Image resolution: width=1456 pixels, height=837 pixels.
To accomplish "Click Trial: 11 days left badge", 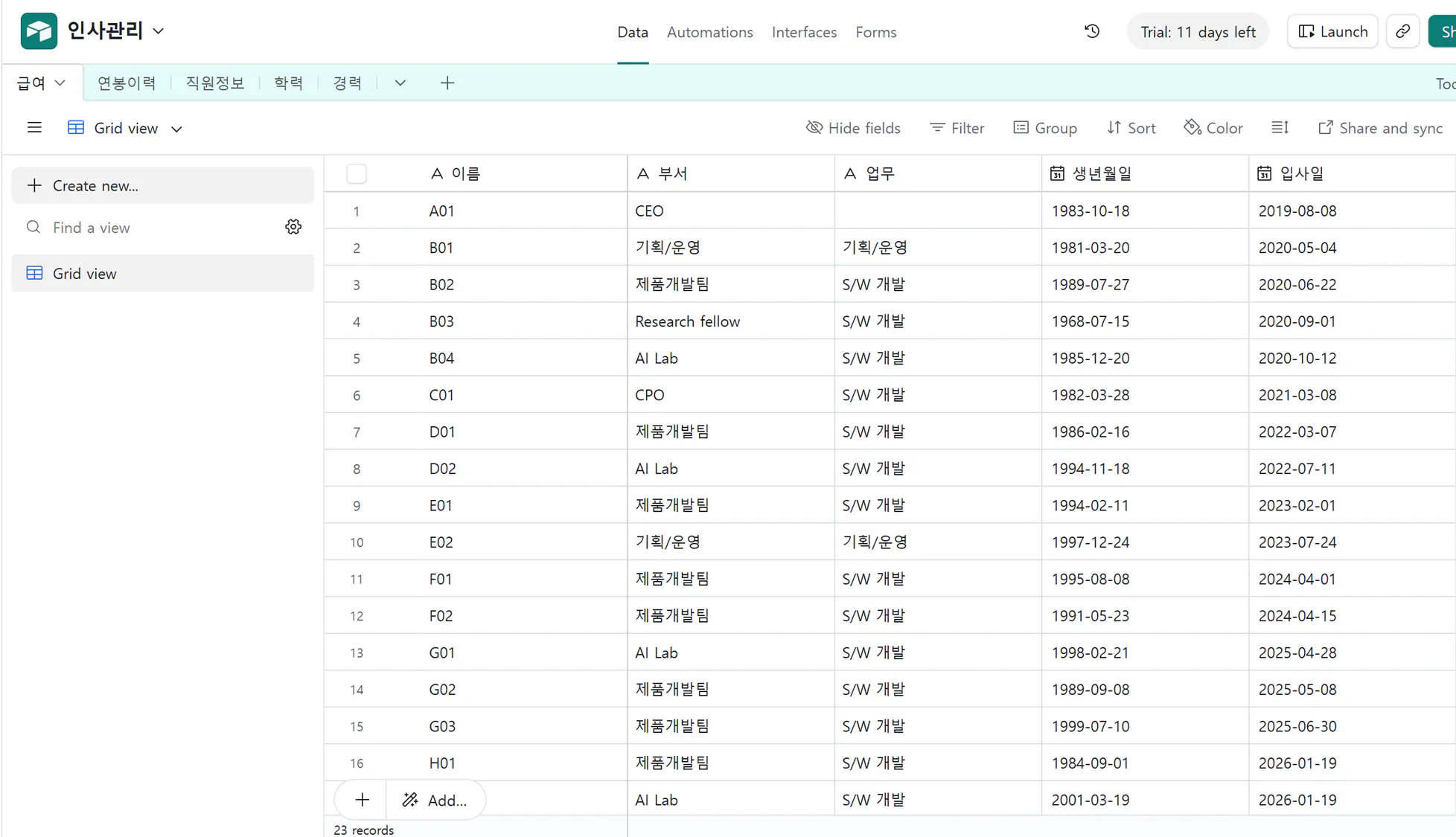I will point(1198,31).
